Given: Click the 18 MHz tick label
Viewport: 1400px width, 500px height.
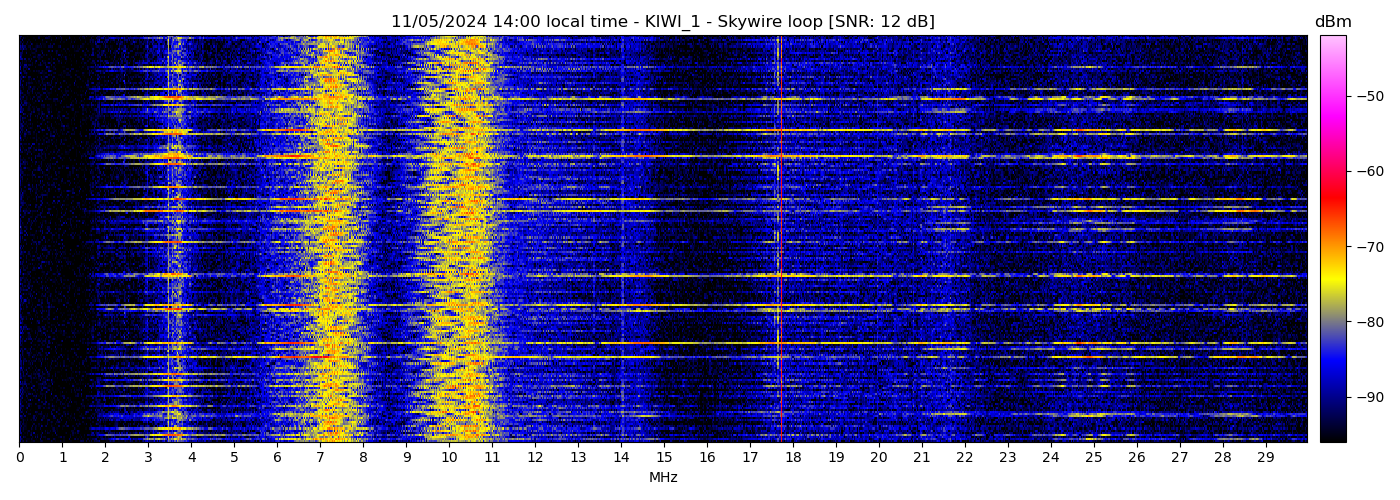Looking at the screenshot, I should 793,457.
